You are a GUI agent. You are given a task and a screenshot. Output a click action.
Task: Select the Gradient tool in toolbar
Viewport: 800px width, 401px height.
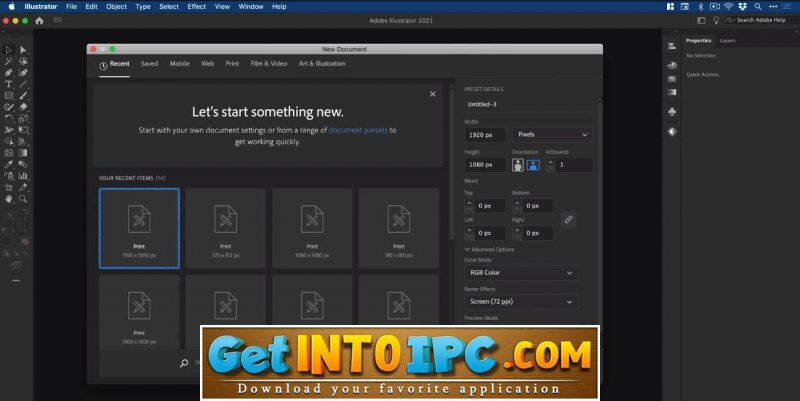click(23, 153)
